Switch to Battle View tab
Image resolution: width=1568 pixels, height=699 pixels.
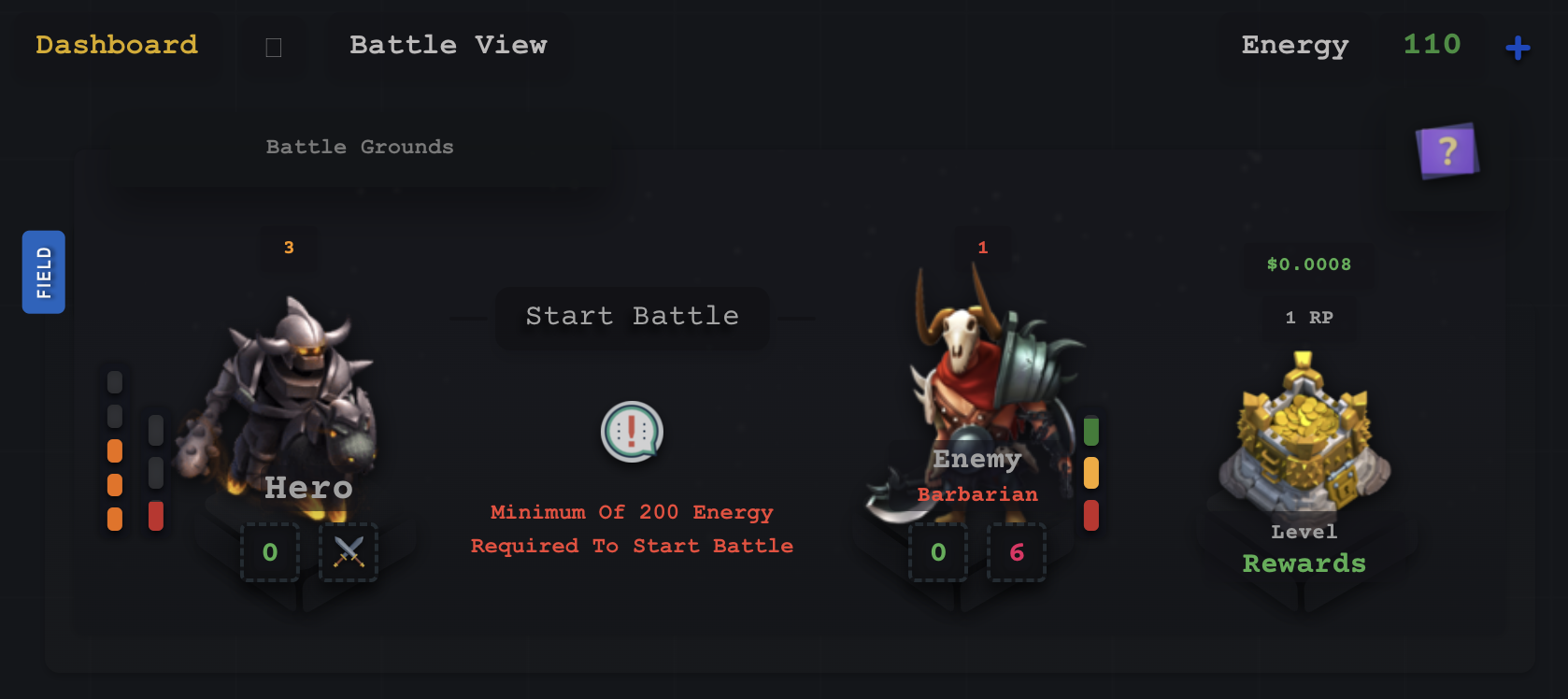449,45
